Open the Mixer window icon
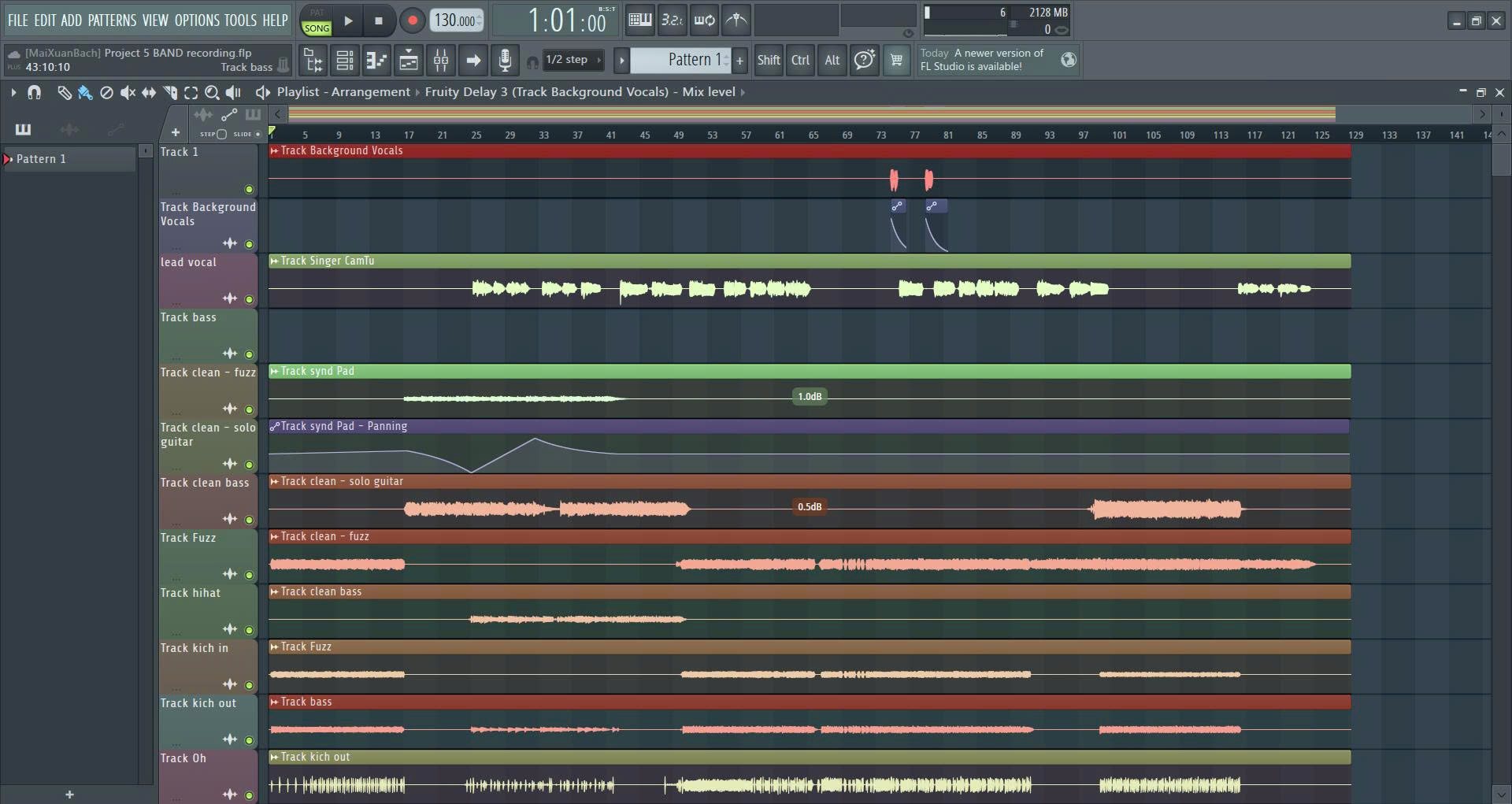Viewport: 1512px width, 804px height. (441, 60)
